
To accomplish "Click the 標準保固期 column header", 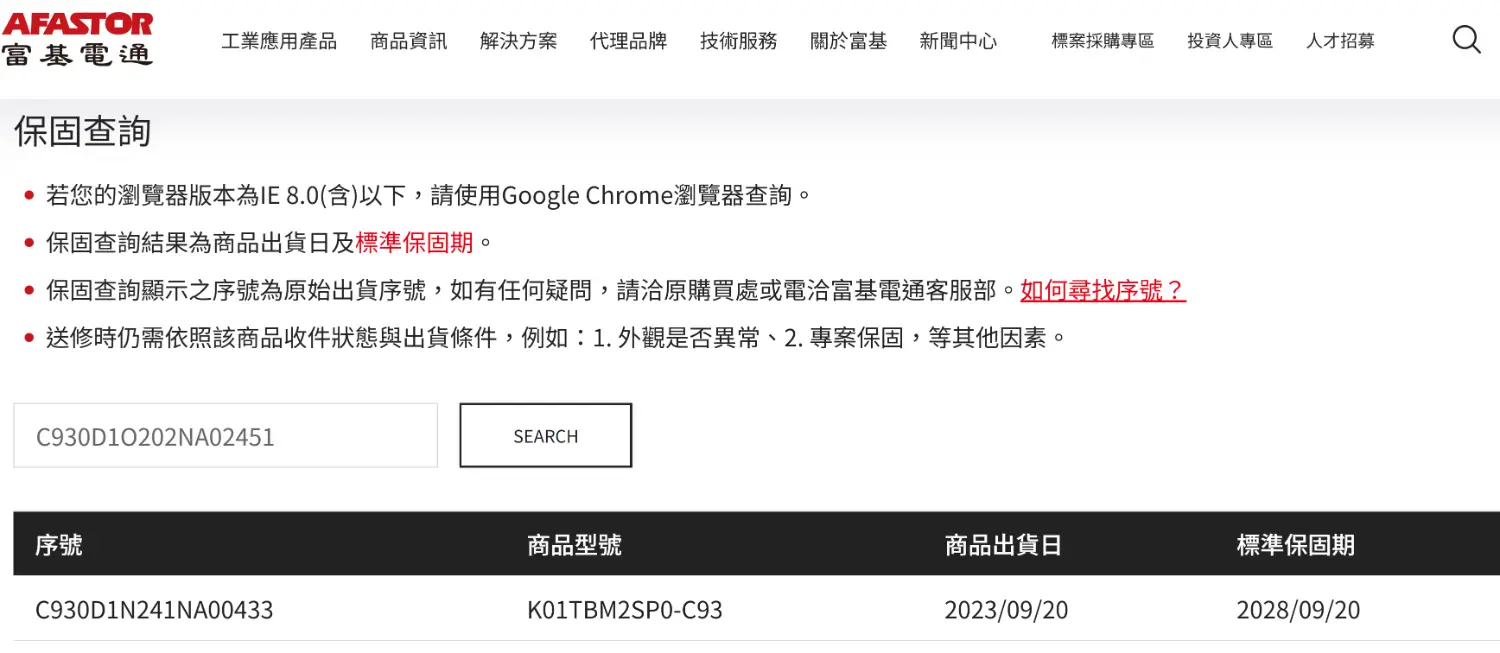I will coord(1295,545).
